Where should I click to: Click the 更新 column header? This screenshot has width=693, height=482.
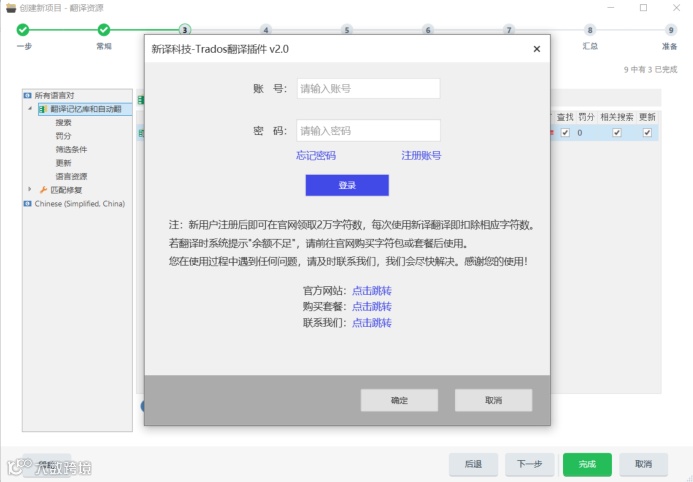click(x=647, y=117)
